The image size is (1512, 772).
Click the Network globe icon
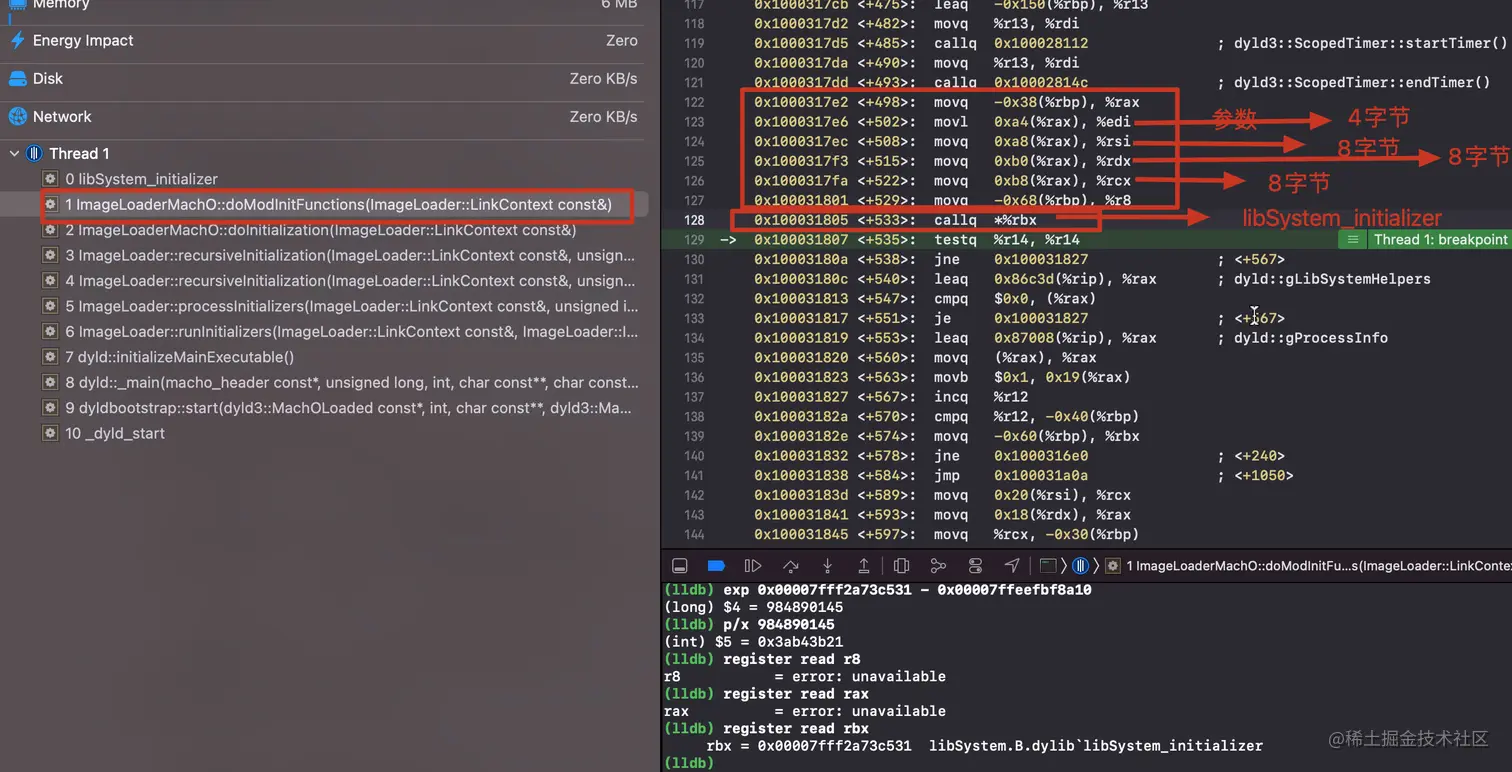(17, 117)
